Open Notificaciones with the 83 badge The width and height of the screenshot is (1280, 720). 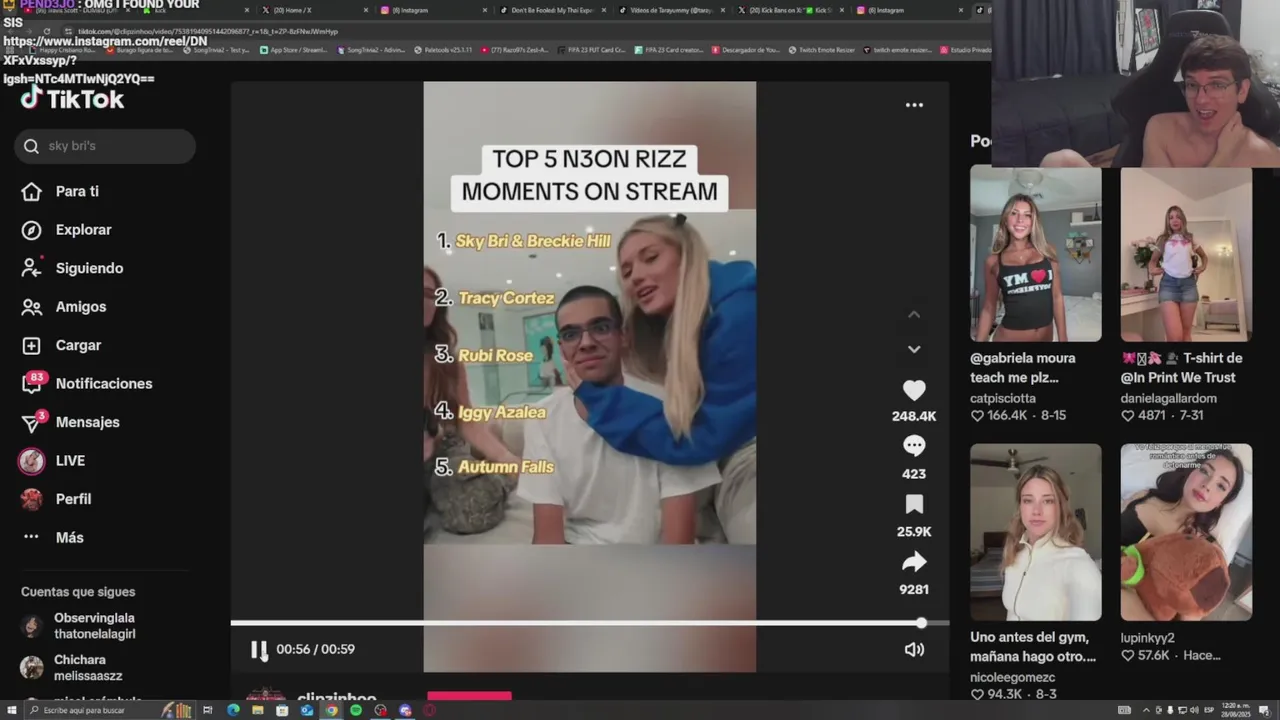point(87,383)
